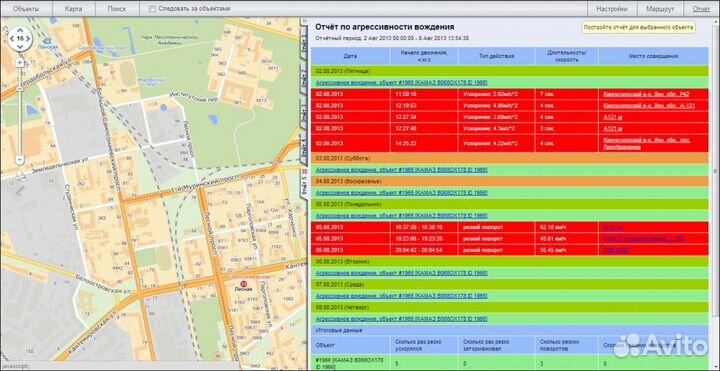The width and height of the screenshot is (720, 371).
Task: Open the Карта menu
Action: (73, 9)
